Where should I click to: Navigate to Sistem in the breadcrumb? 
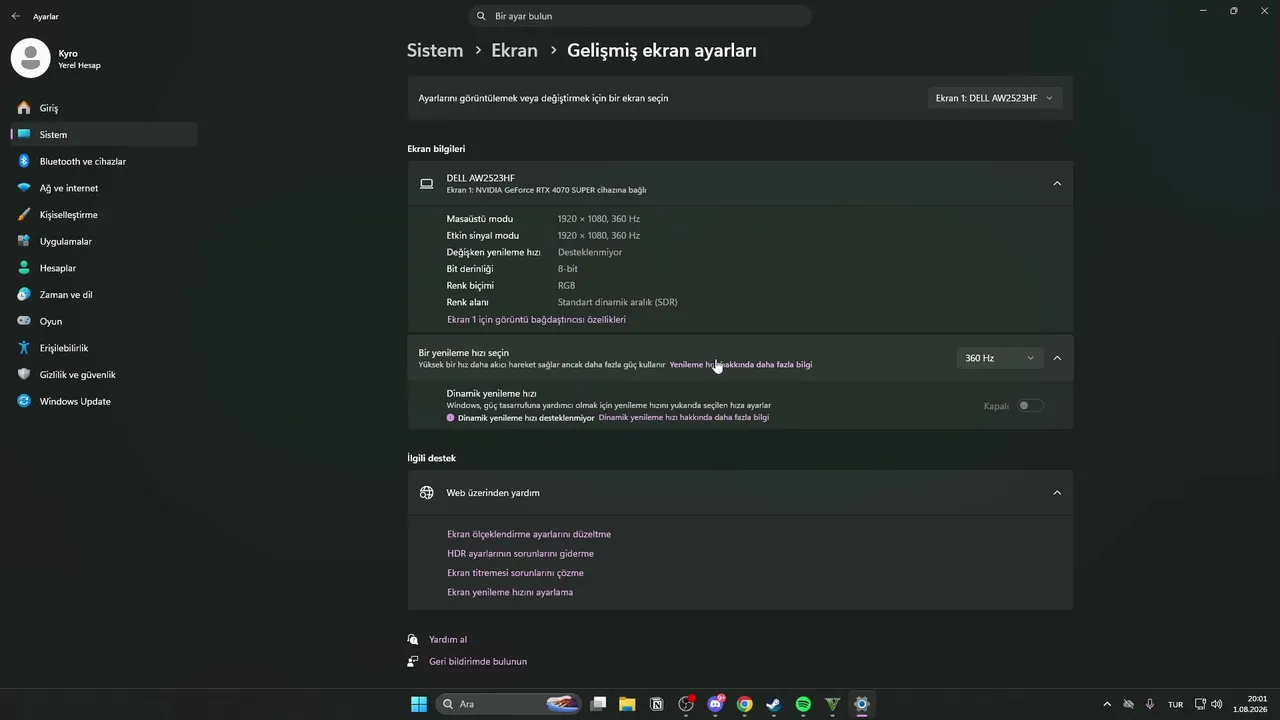tap(435, 50)
